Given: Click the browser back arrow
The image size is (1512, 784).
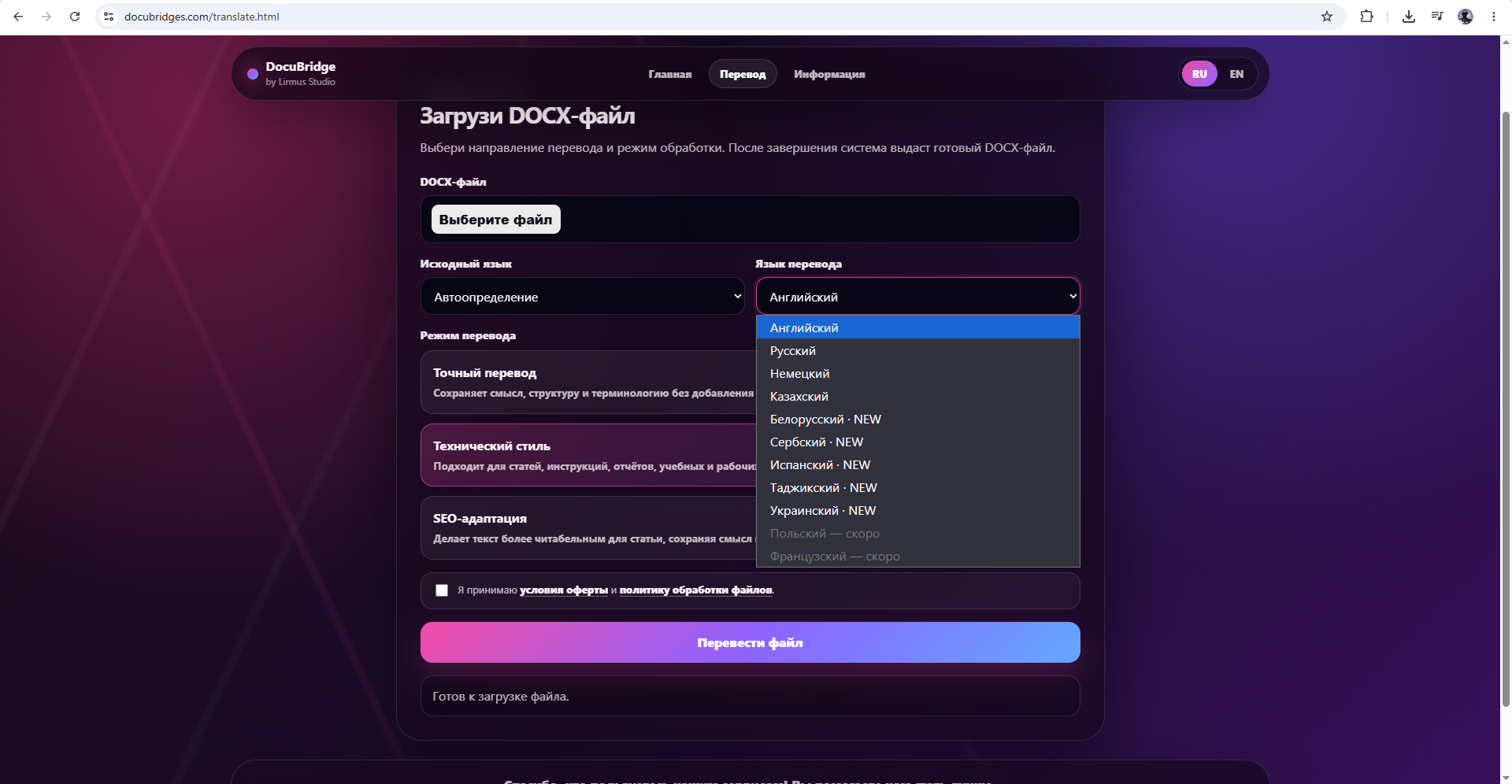Looking at the screenshot, I should [x=18, y=17].
